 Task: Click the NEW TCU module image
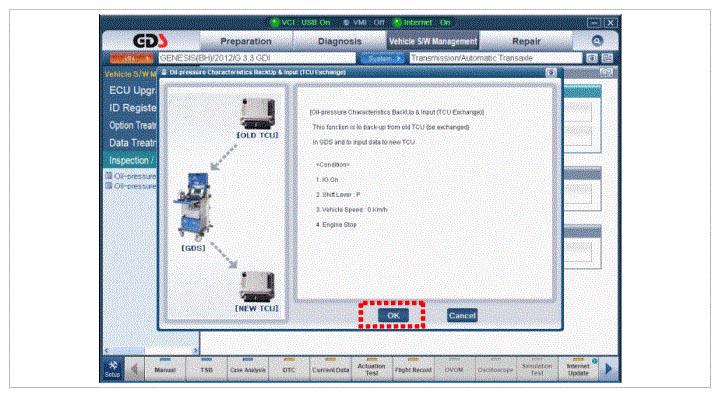tap(258, 286)
